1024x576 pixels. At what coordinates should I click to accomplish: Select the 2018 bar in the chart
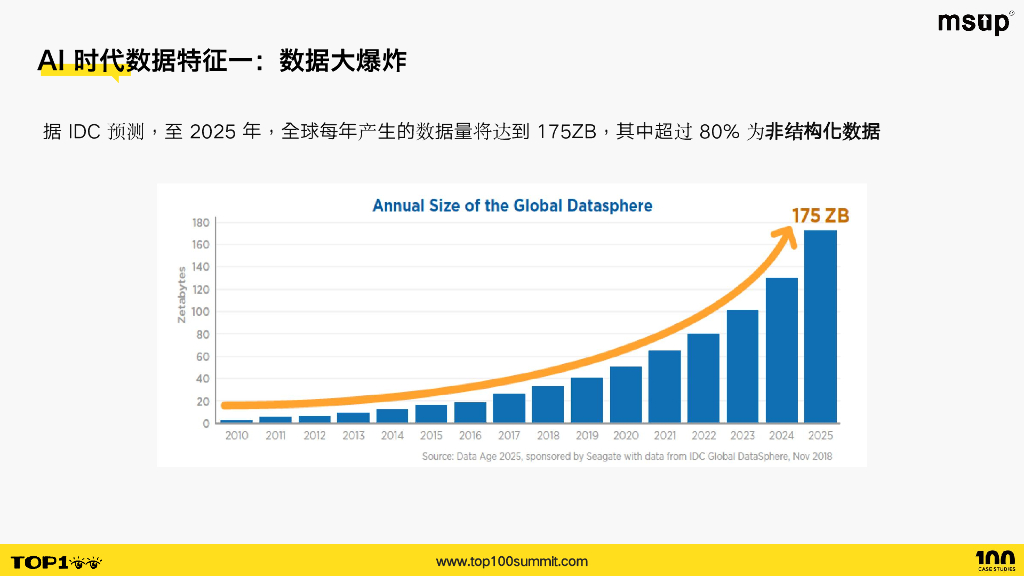pos(547,404)
